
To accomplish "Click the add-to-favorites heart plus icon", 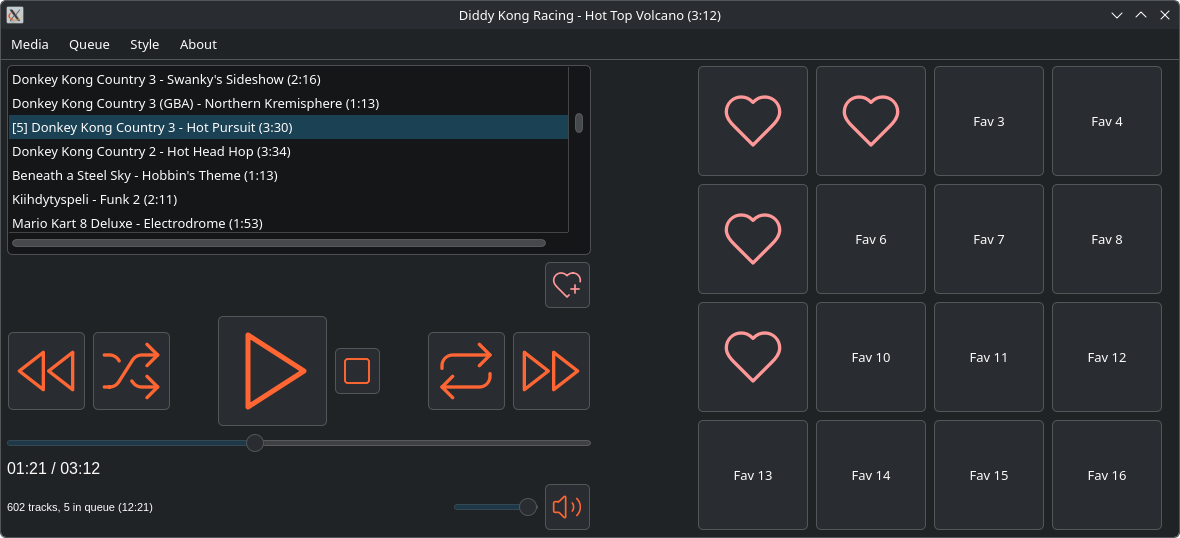I will [567, 285].
